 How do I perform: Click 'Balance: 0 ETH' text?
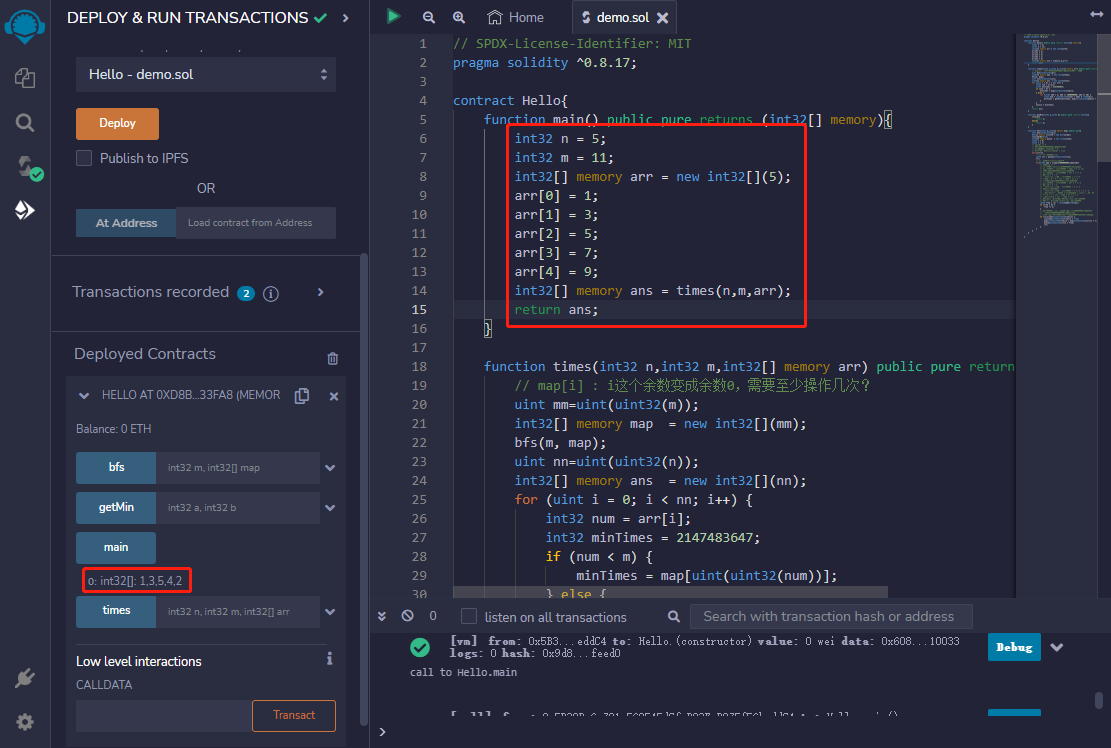pos(113,429)
